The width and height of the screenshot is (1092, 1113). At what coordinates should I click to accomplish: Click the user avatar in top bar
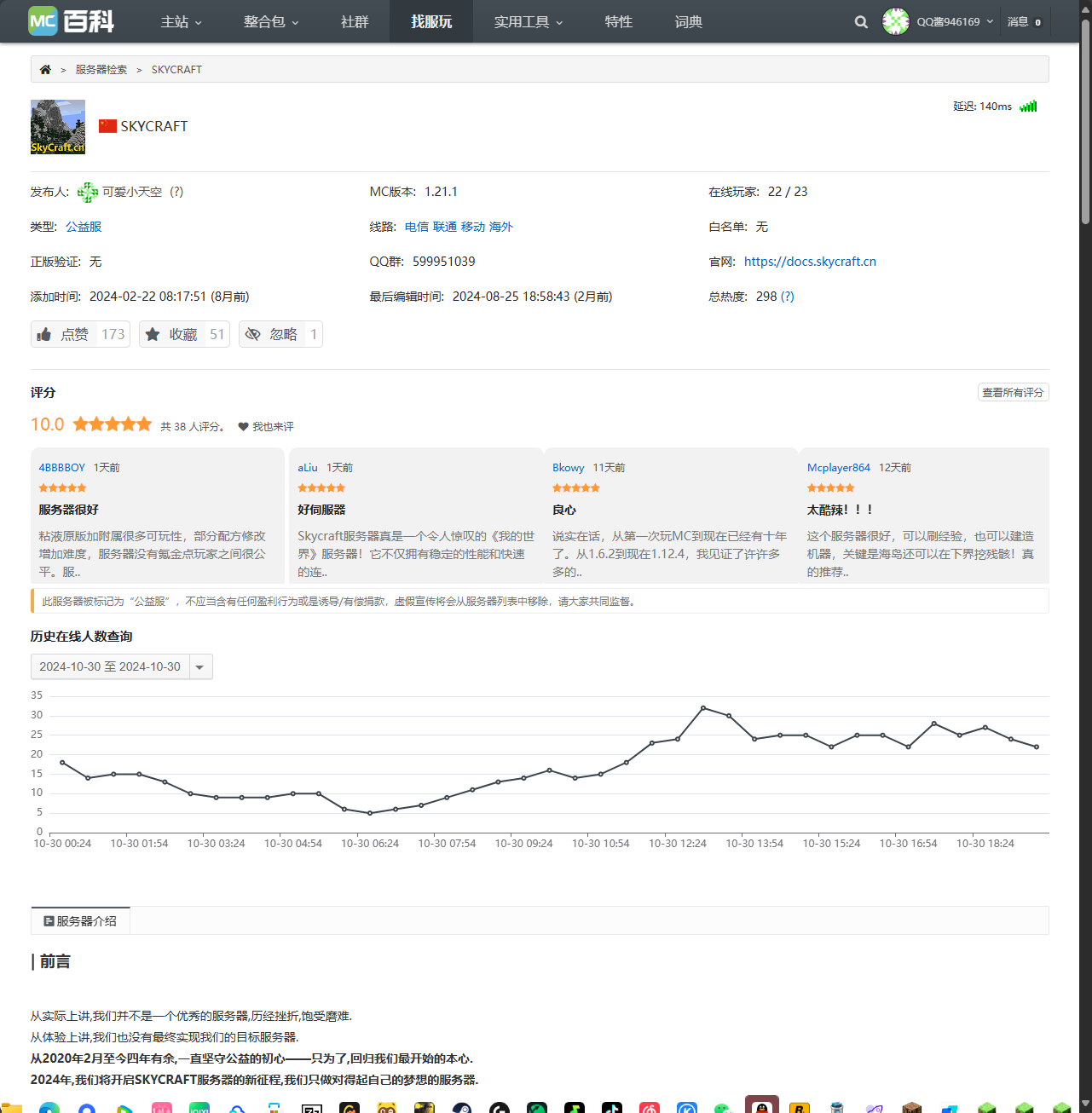[895, 21]
